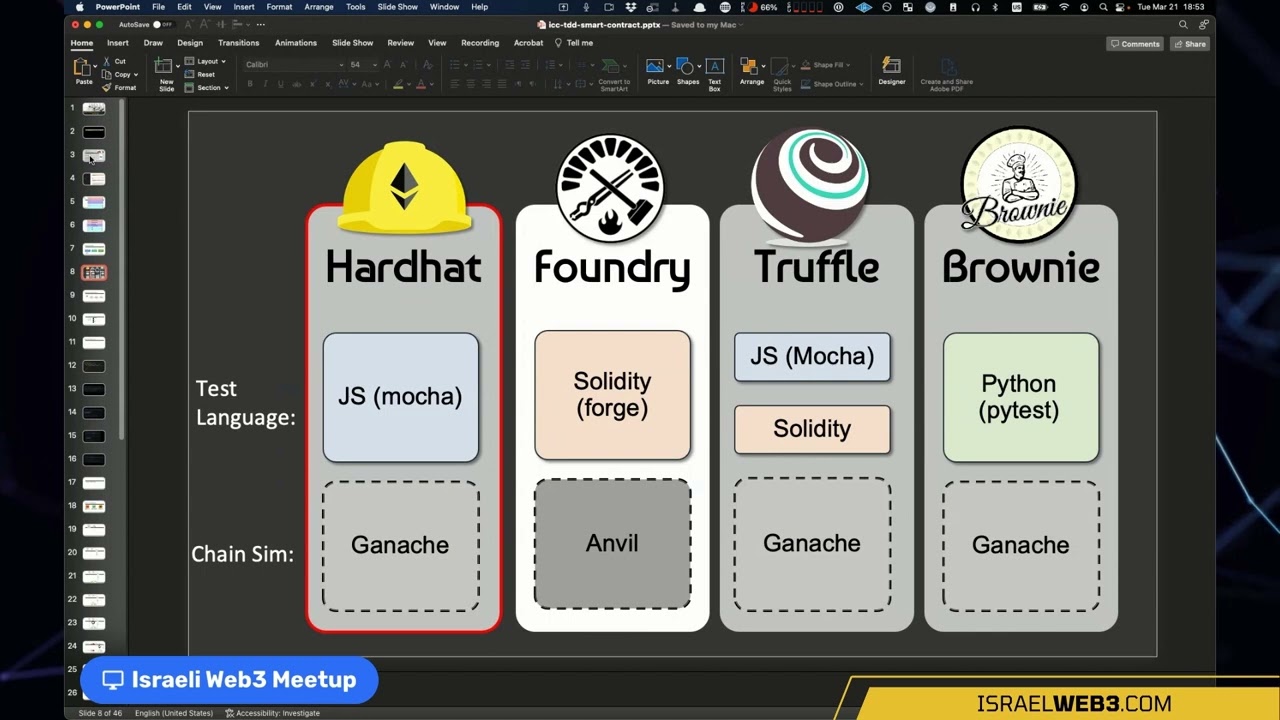The height and width of the screenshot is (720, 1280).
Task: Insert a Text Box
Action: pos(714,74)
